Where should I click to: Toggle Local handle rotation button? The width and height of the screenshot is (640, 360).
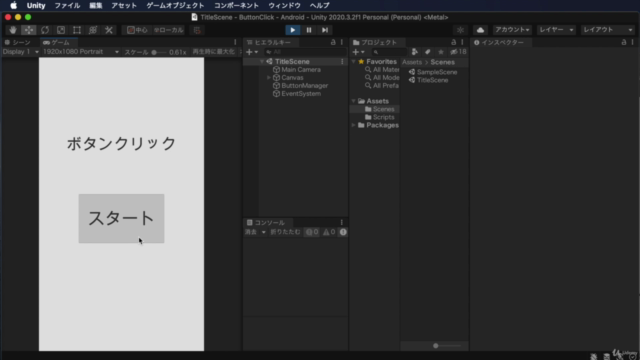point(169,30)
